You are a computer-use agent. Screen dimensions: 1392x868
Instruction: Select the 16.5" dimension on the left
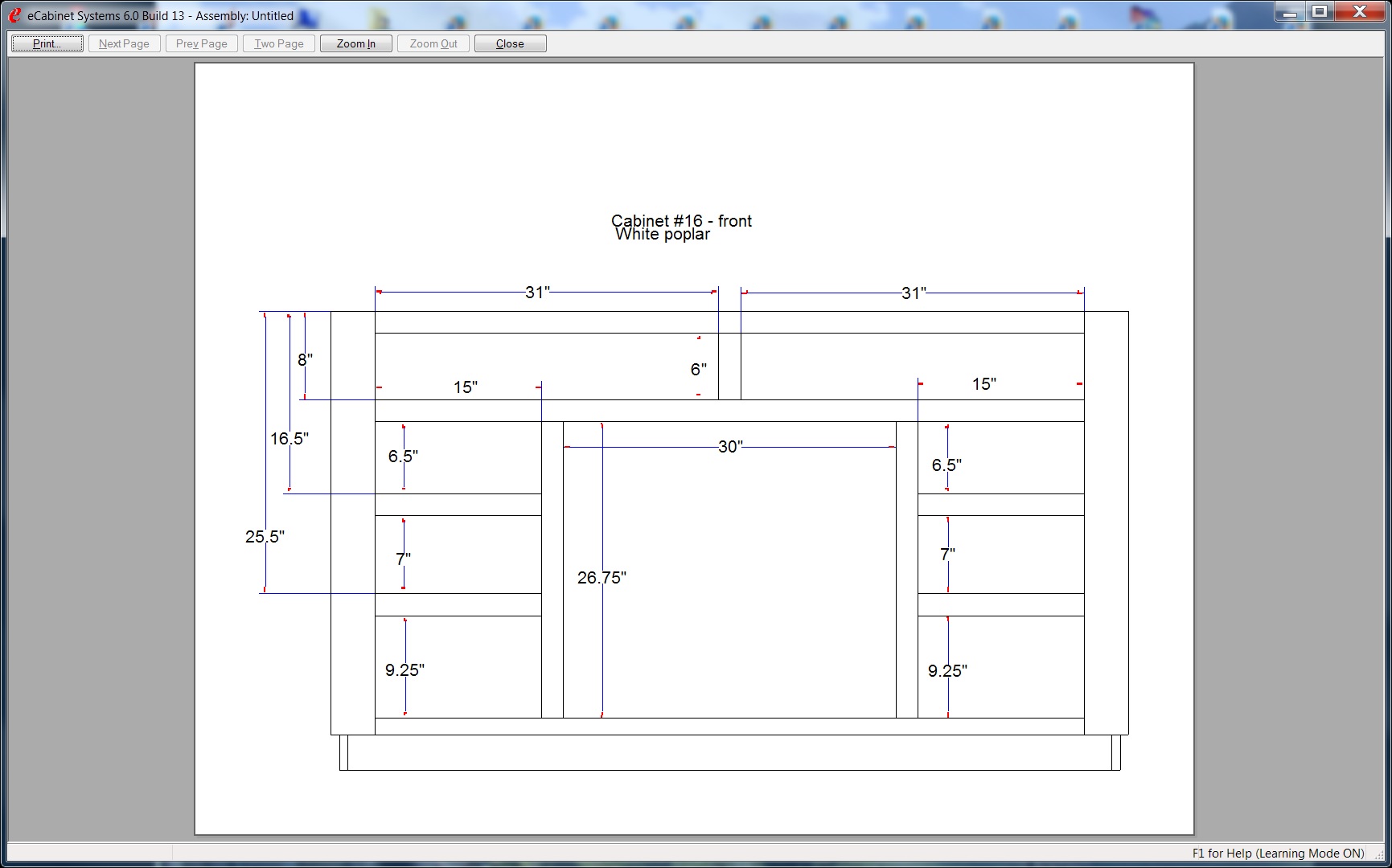pyautogui.click(x=289, y=439)
